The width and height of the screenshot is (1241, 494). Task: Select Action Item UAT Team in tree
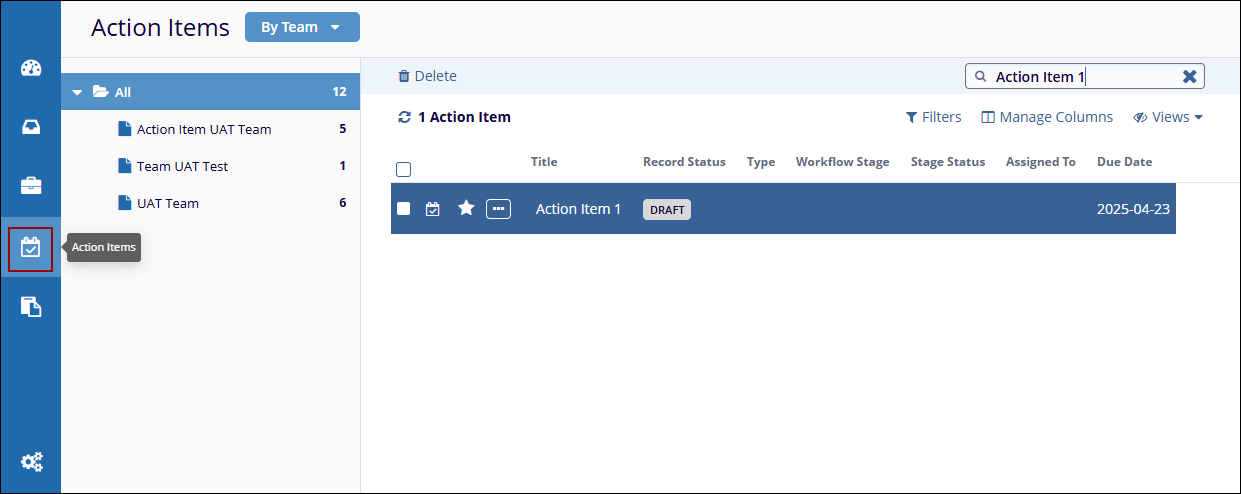coord(203,129)
